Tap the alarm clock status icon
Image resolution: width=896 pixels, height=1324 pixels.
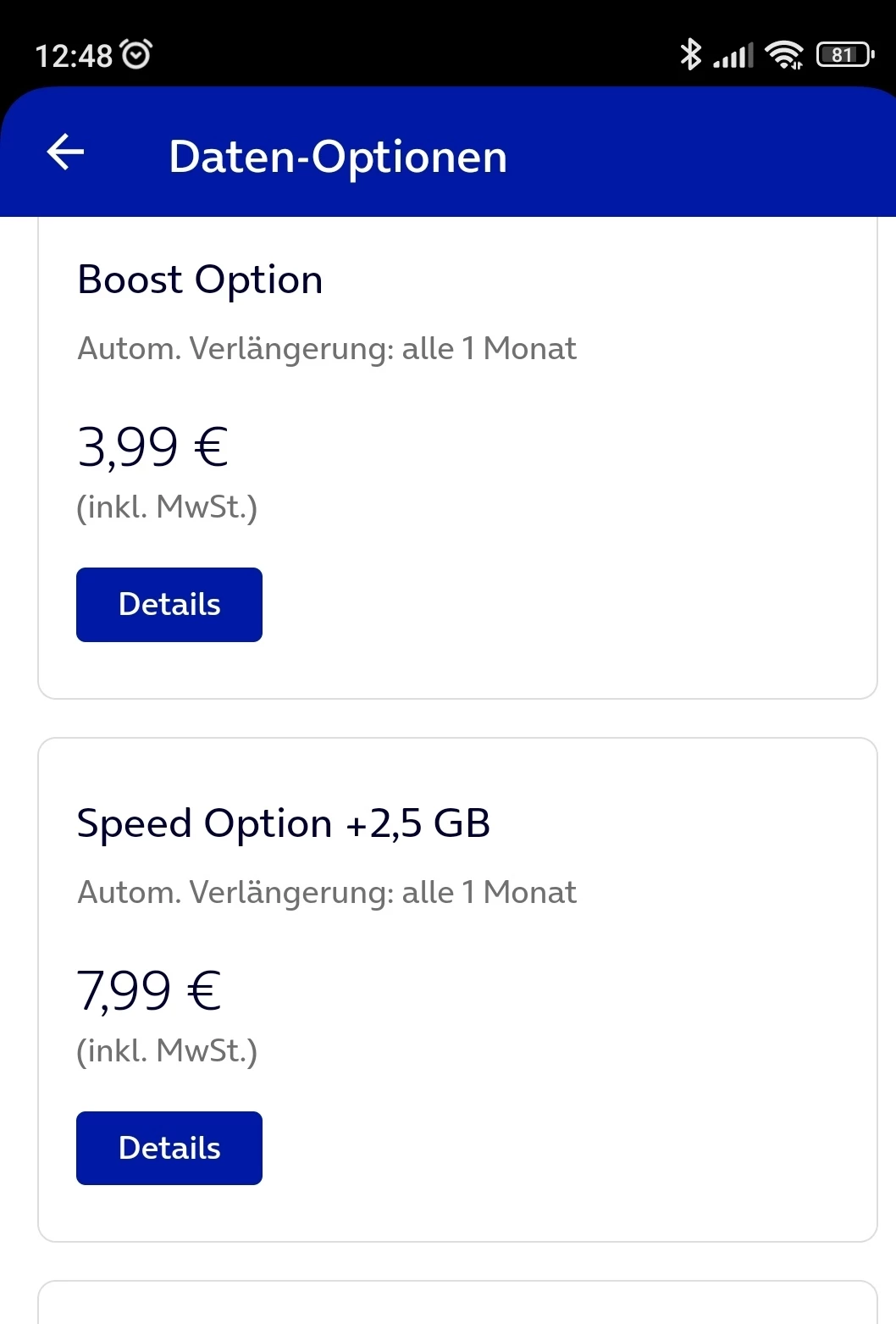(x=136, y=55)
